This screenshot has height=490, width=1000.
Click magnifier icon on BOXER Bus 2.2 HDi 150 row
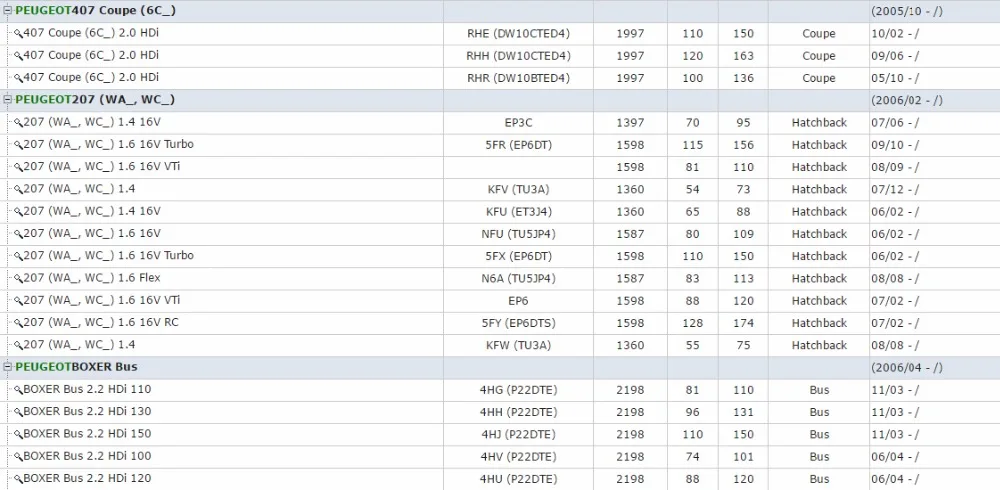(18, 434)
